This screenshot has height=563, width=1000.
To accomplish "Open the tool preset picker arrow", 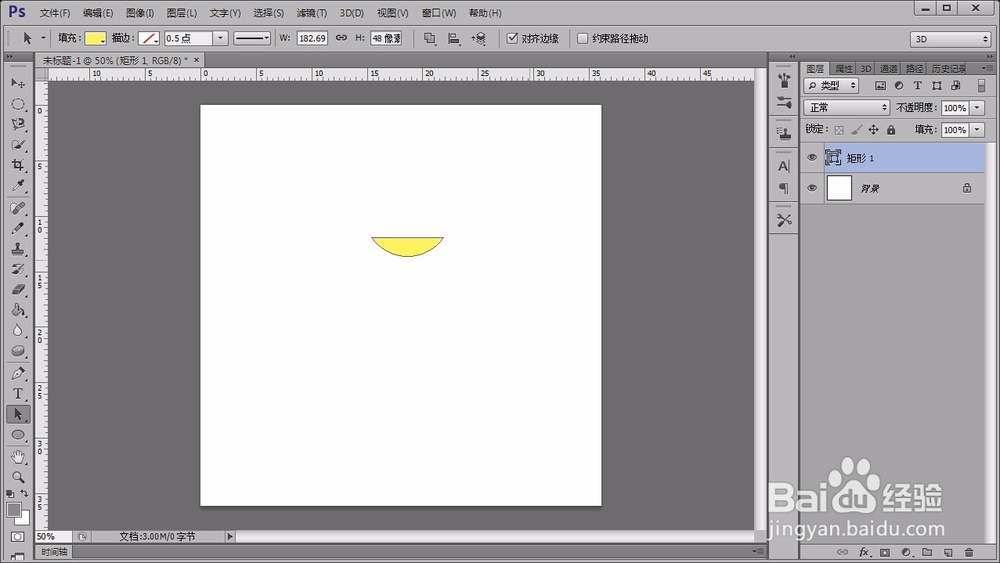I will point(43,38).
